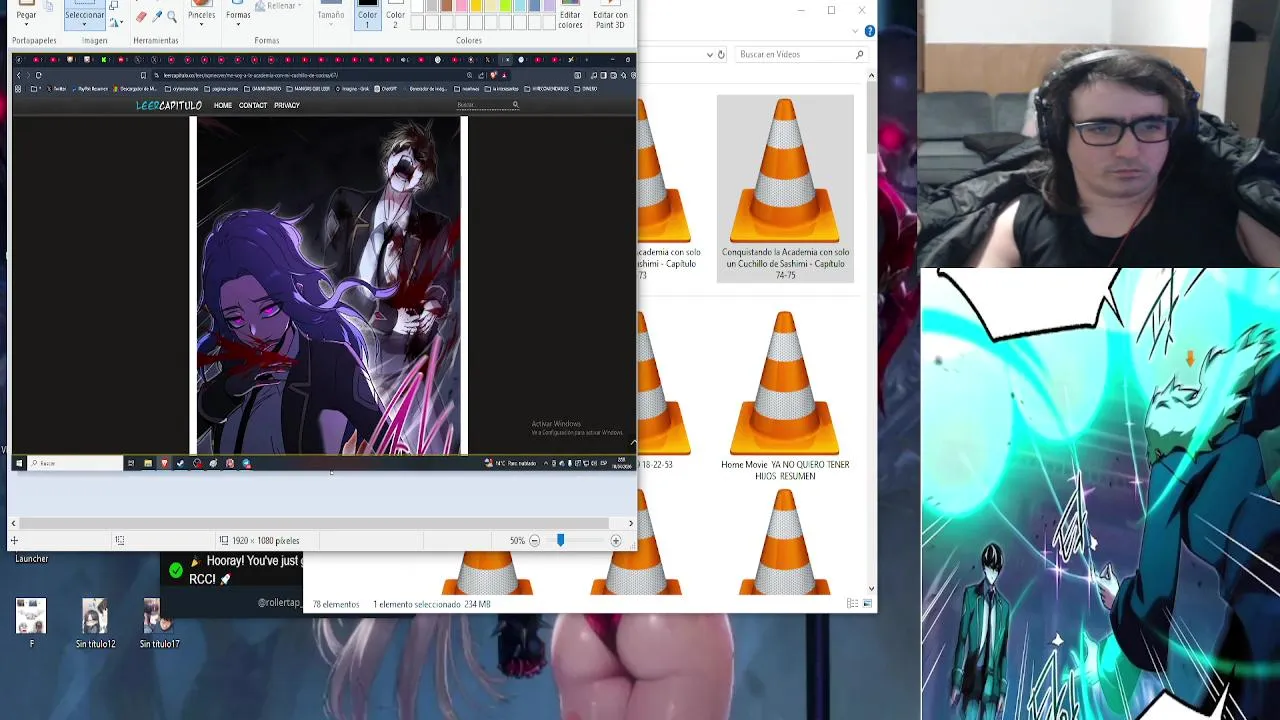Expand the Explorer ribbon chevron
Viewport: 1280px width, 720px height.
point(857,32)
